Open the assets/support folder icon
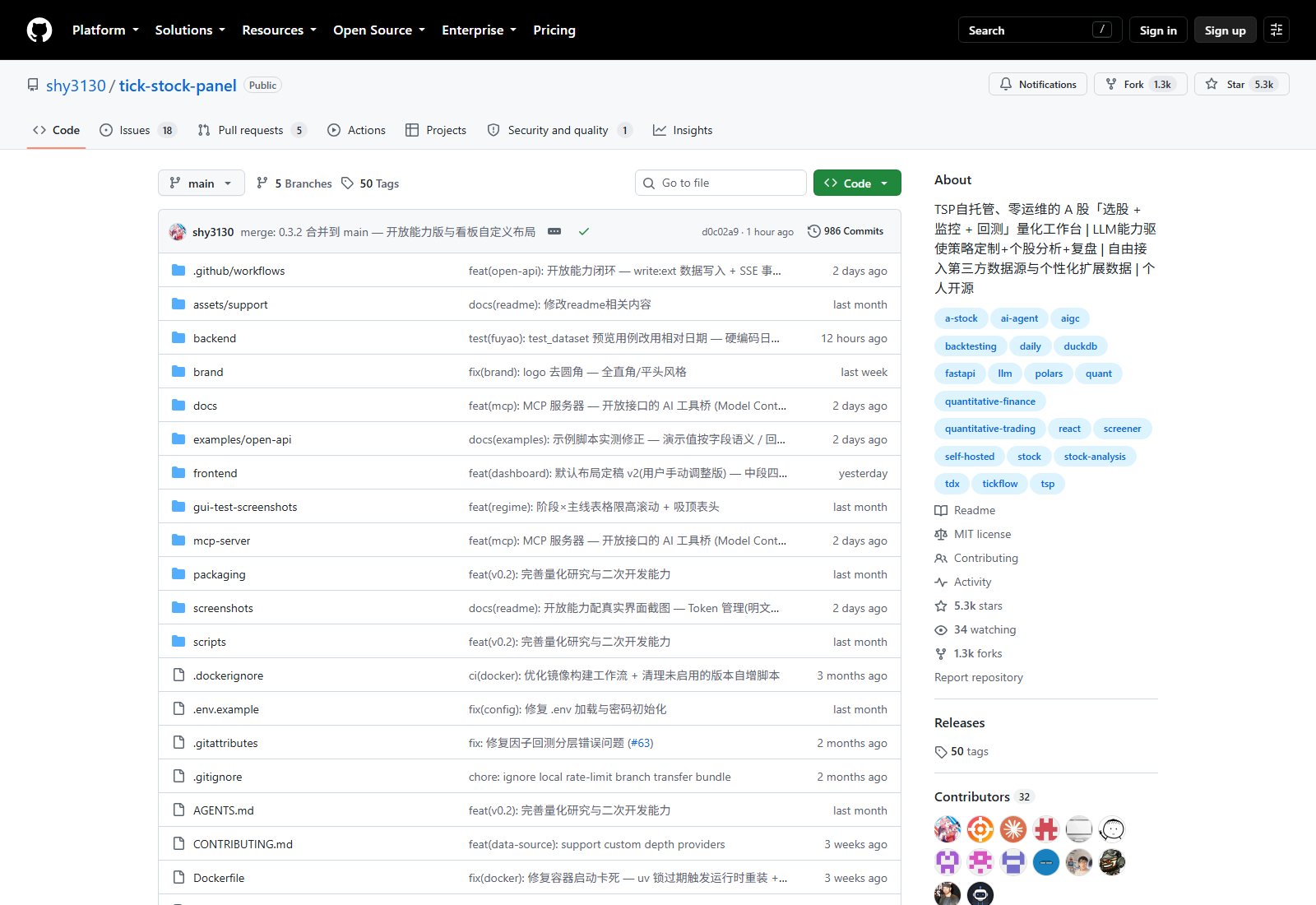Screen dimensions: 1316x905 178,304
